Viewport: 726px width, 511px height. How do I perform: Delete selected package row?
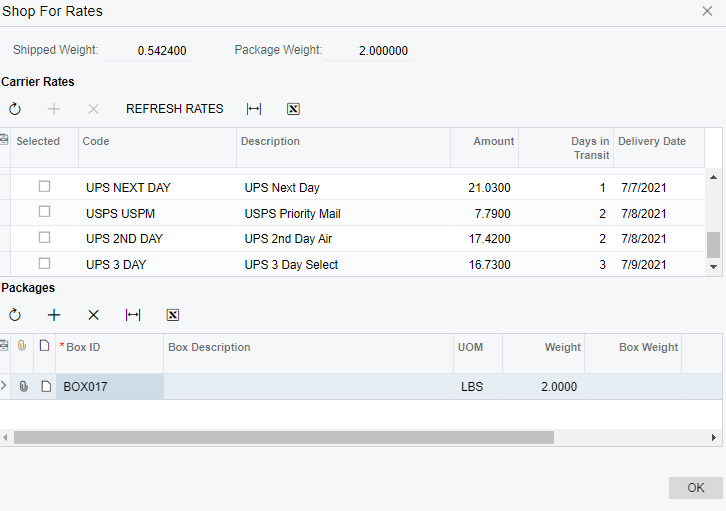(94, 315)
